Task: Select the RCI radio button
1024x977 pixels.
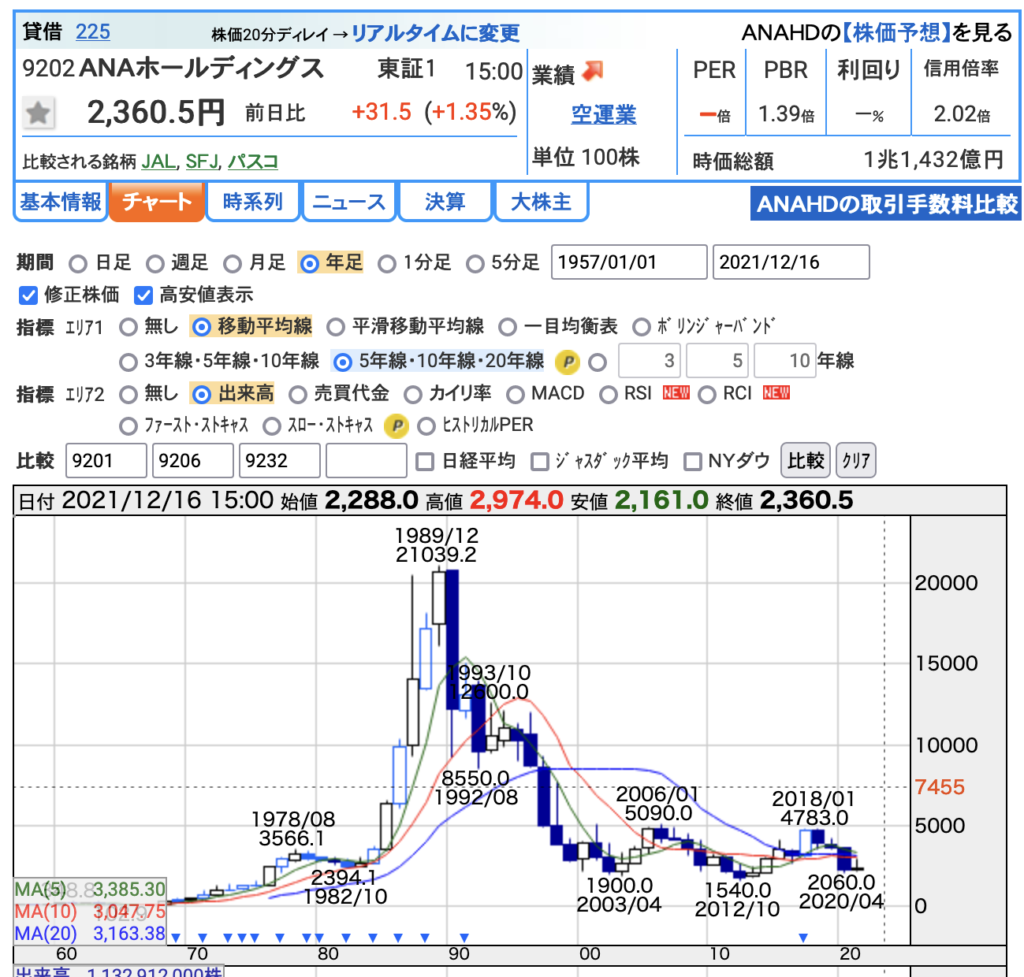Action: [707, 394]
